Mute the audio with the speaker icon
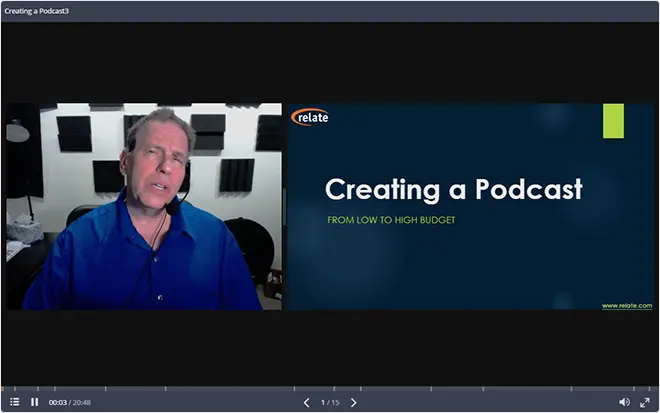Screen dimensions: 660x413 pyautogui.click(x=624, y=402)
